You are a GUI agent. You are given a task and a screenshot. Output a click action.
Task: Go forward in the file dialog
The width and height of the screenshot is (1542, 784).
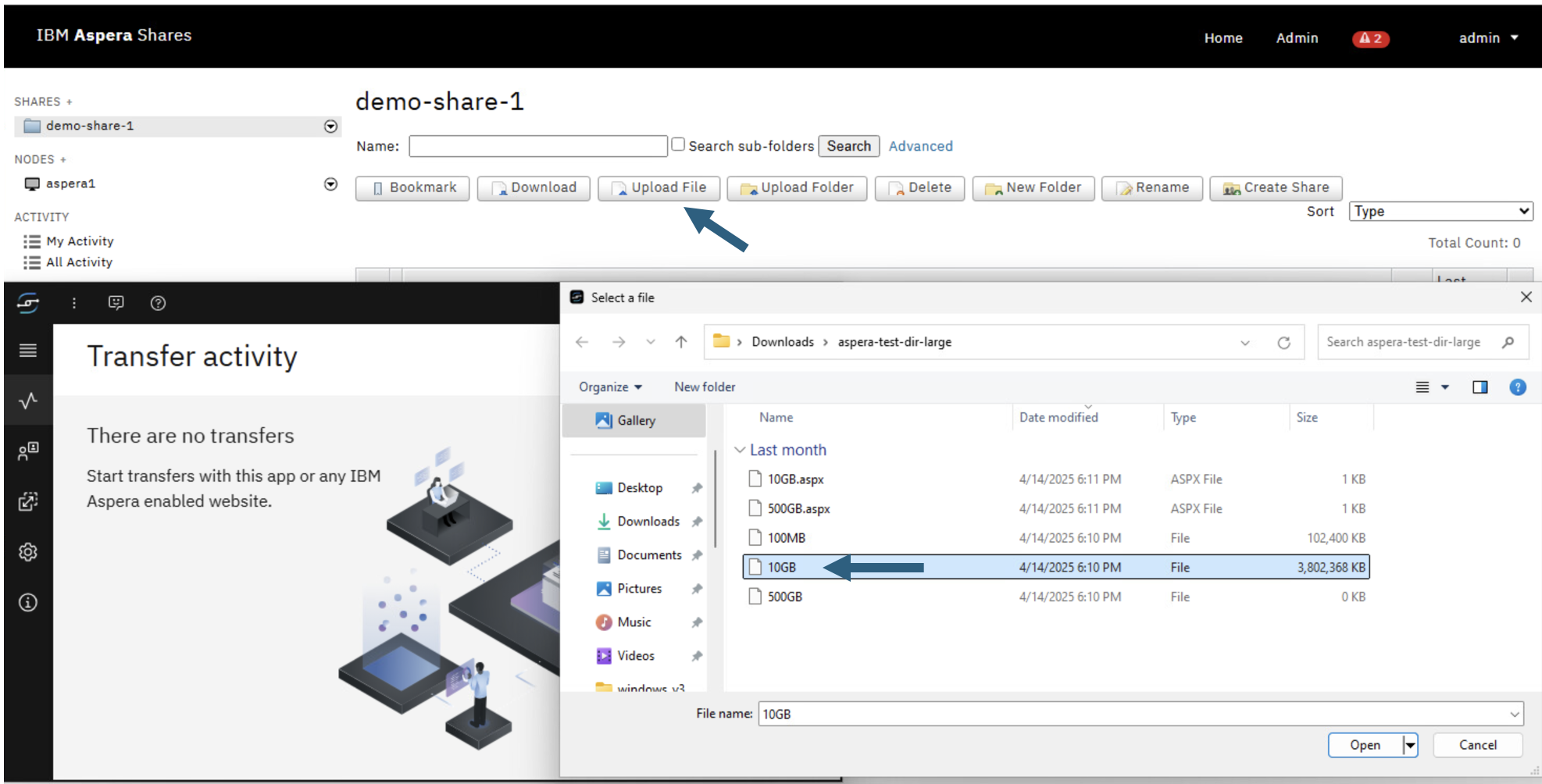[x=619, y=342]
